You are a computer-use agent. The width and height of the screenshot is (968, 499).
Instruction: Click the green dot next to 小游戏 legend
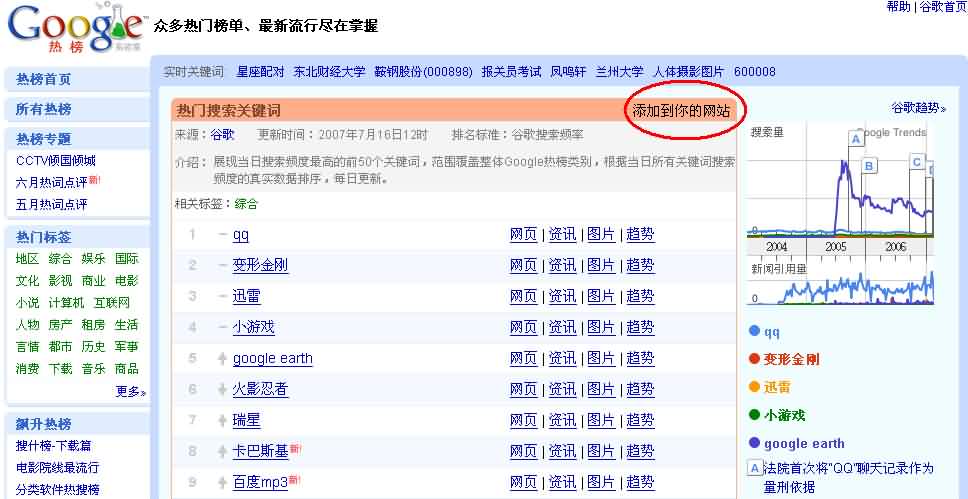[754, 415]
